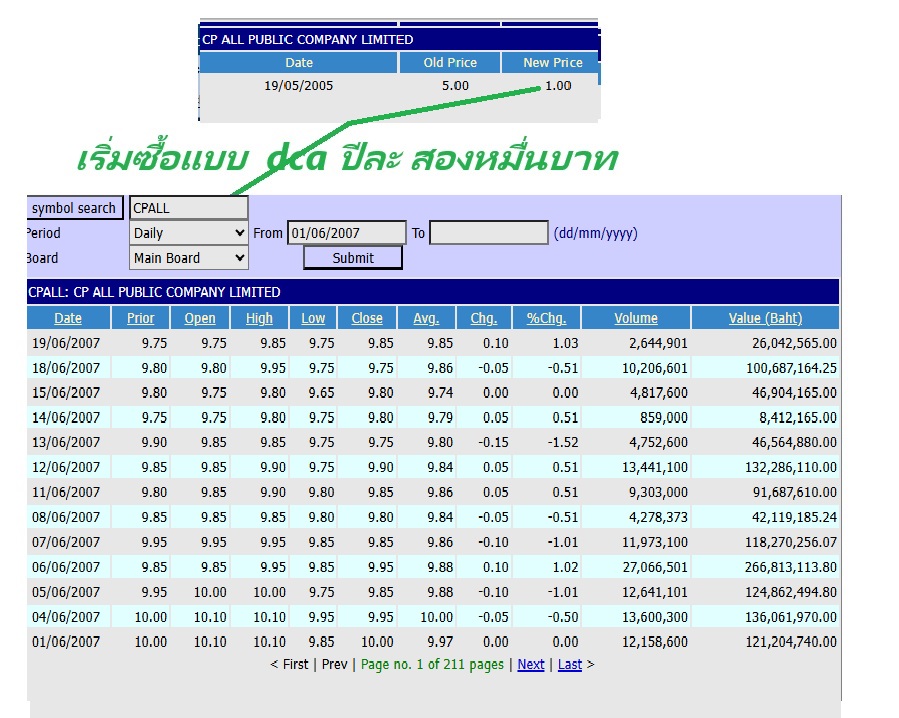Click value 266,813,113.80
The height and width of the screenshot is (718, 899).
(x=791, y=567)
